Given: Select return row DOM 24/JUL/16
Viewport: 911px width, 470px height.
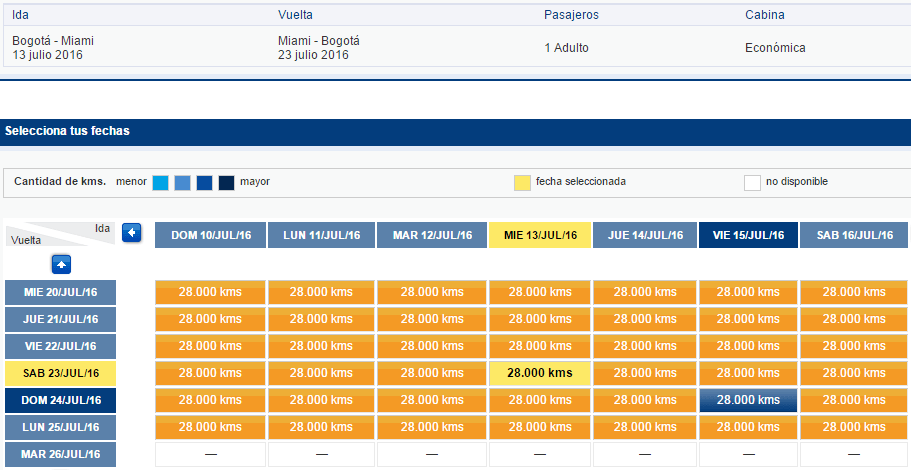Looking at the screenshot, I should (x=60, y=400).
